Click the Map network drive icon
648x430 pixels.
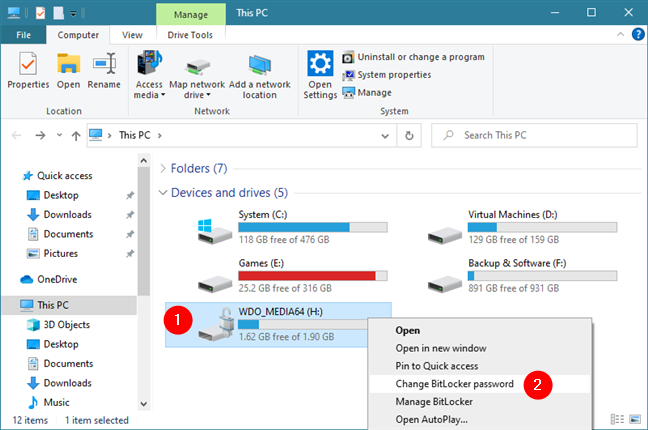pos(198,66)
